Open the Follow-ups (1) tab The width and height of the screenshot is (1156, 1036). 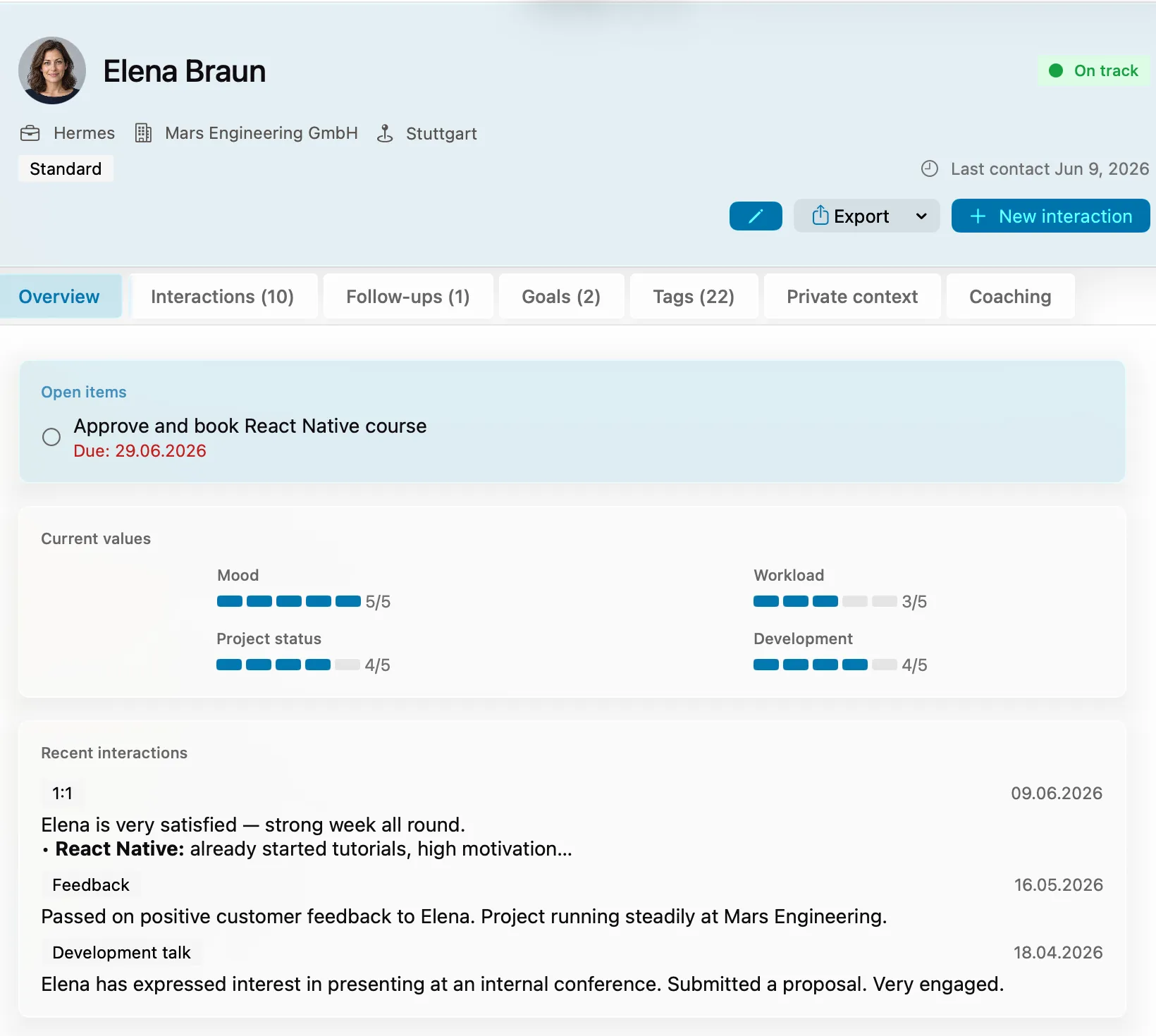click(x=408, y=297)
